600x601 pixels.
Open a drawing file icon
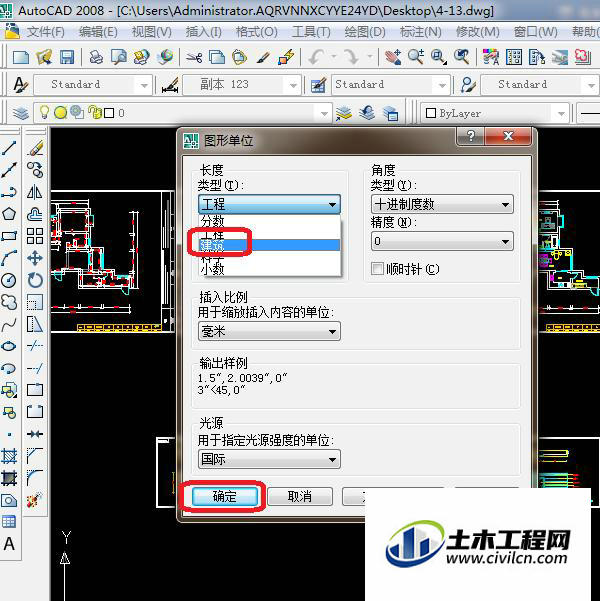click(44, 57)
